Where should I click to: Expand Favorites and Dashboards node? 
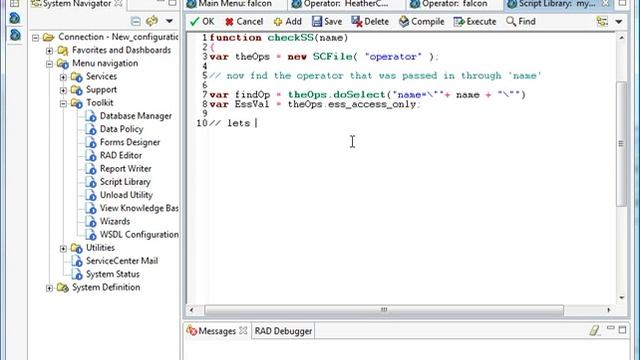click(x=49, y=51)
